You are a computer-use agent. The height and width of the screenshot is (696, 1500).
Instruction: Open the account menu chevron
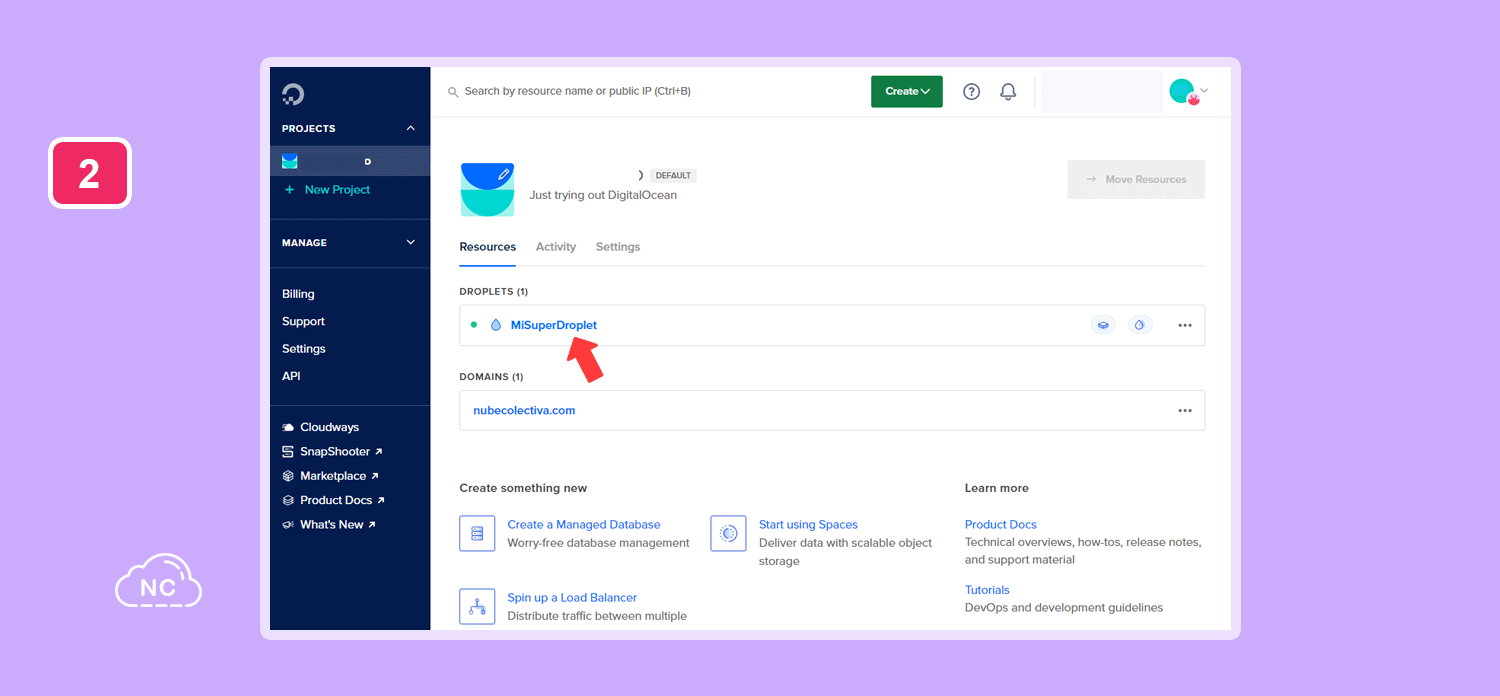1204,91
